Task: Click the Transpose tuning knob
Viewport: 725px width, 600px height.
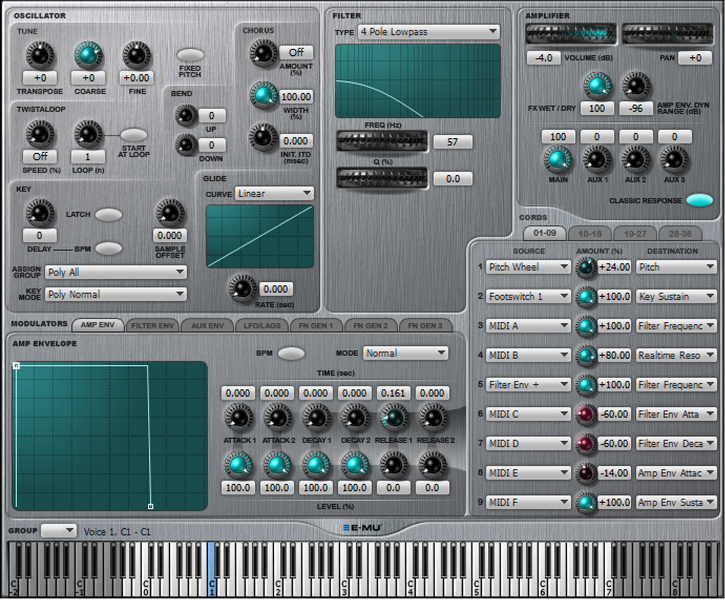Action: [40, 55]
